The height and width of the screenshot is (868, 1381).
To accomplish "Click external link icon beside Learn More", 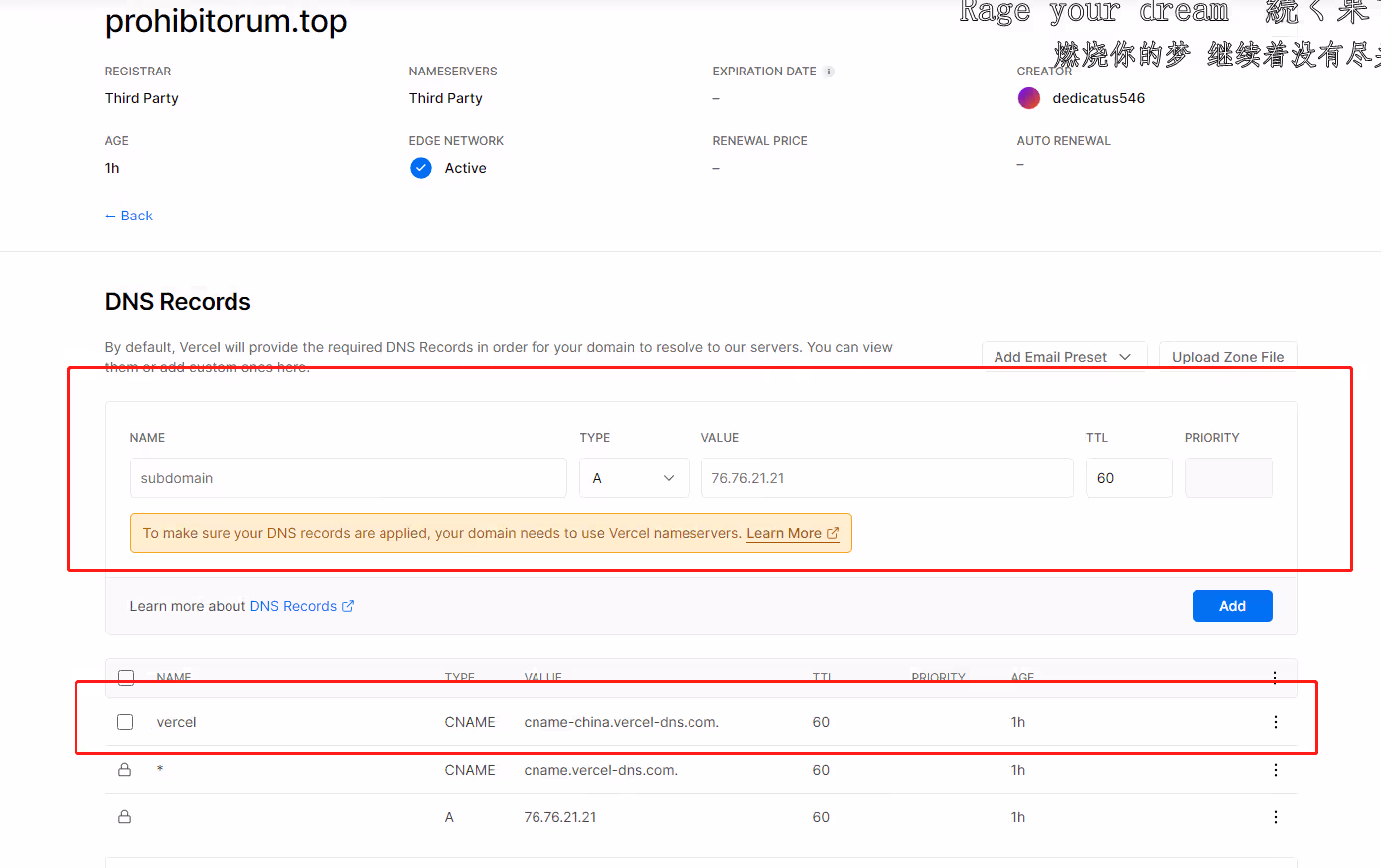I will click(x=833, y=533).
